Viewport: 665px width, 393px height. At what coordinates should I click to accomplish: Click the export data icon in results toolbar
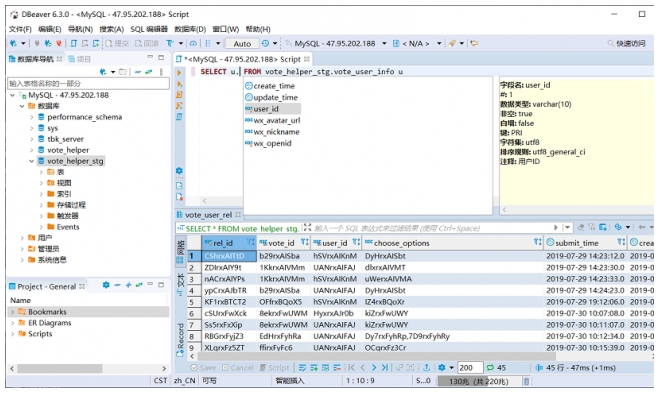pyautogui.click(x=427, y=368)
